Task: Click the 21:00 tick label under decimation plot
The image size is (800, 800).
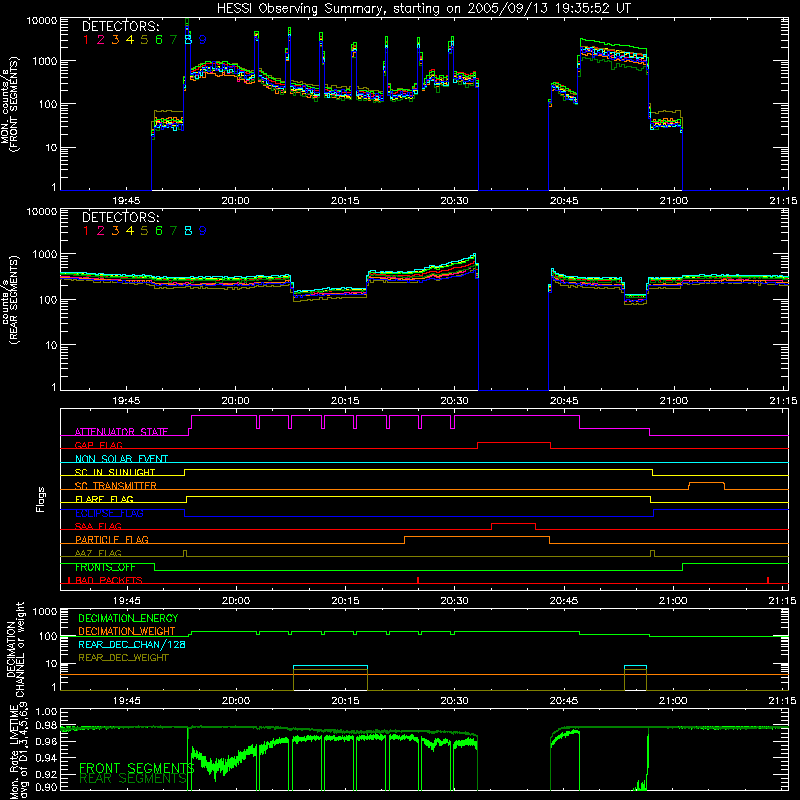Action: tap(673, 701)
